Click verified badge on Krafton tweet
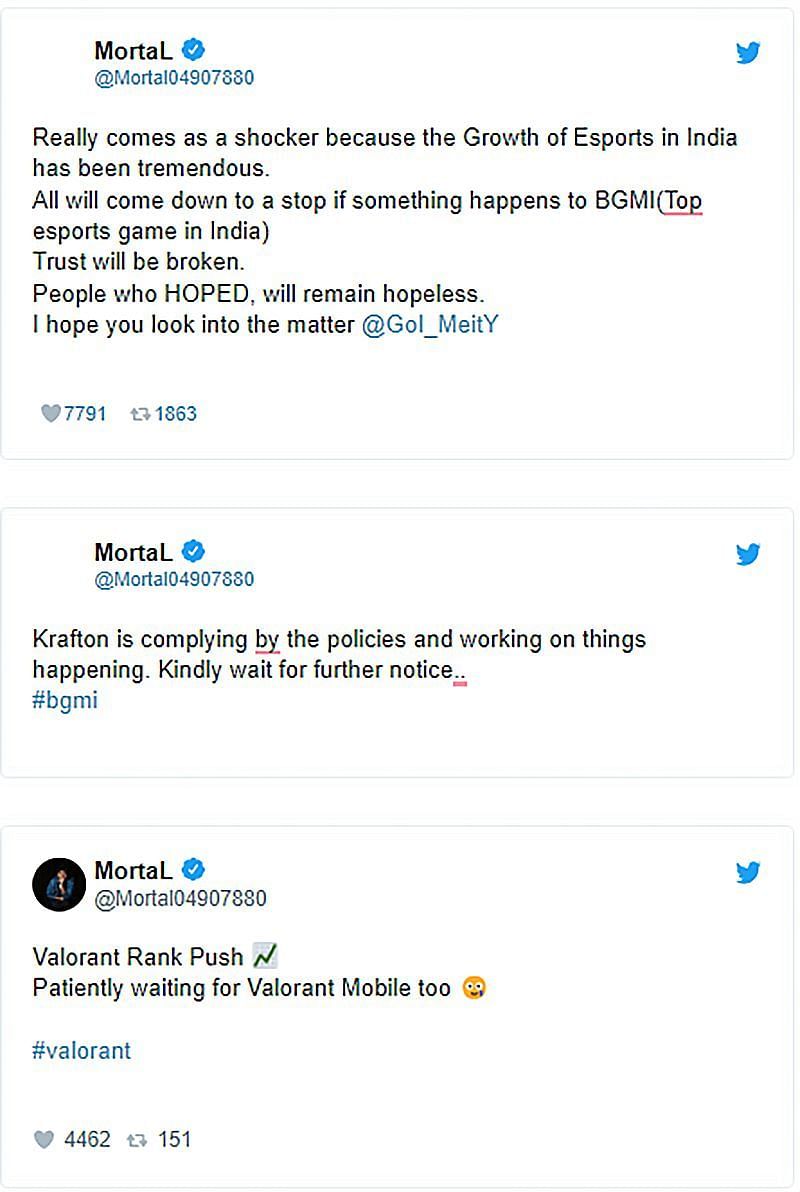 pyautogui.click(x=193, y=551)
